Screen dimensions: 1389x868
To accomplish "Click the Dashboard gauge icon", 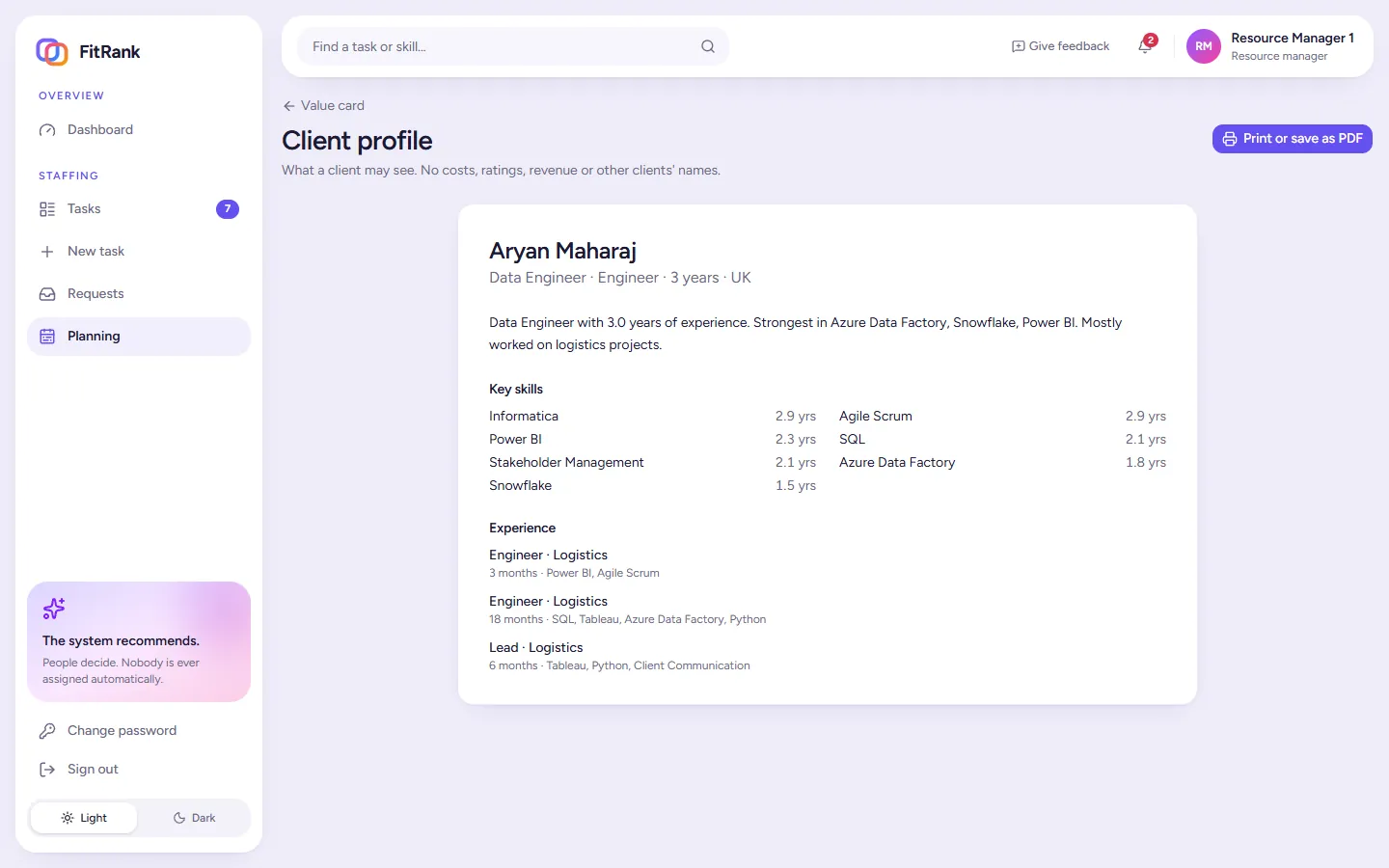I will click(47, 130).
